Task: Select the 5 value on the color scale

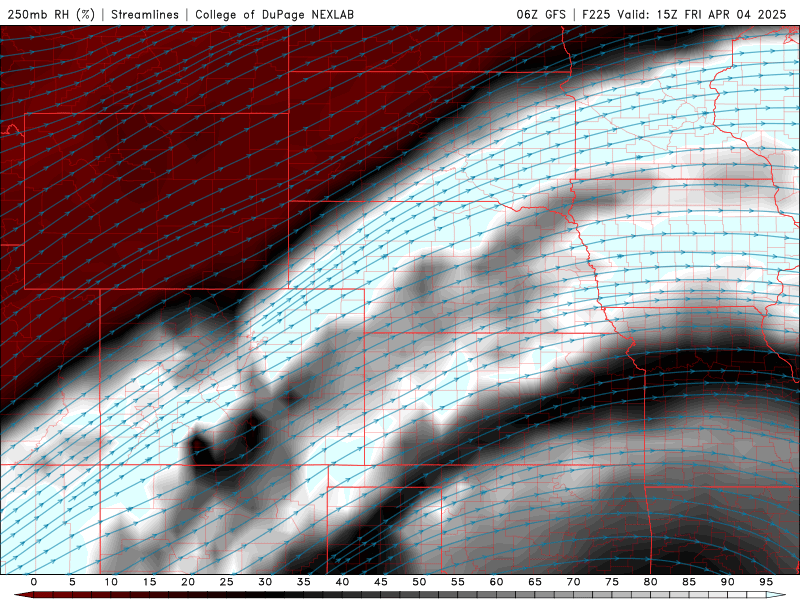Action: pos(72,582)
